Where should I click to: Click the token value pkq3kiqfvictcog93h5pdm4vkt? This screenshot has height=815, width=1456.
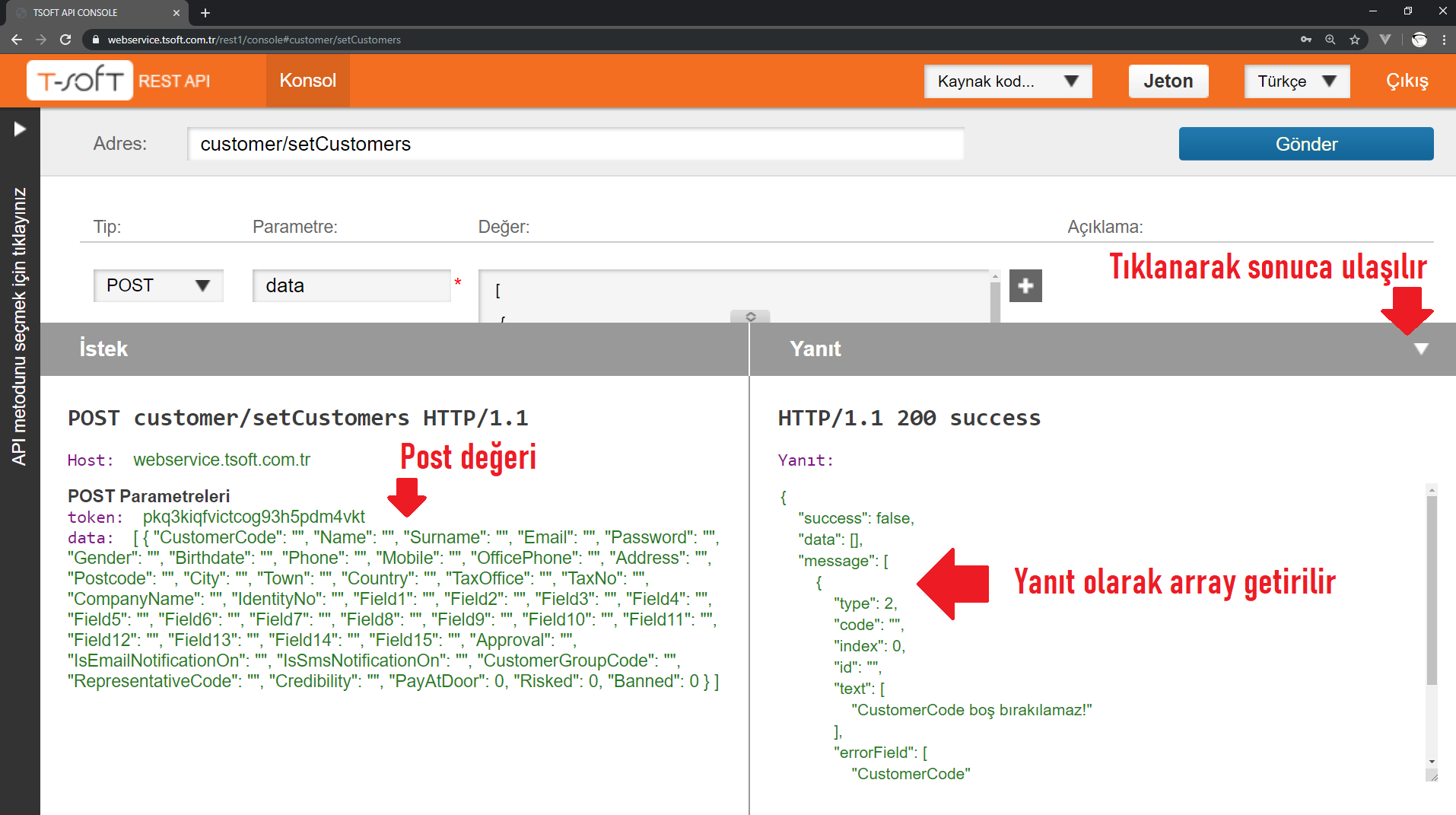tap(254, 517)
